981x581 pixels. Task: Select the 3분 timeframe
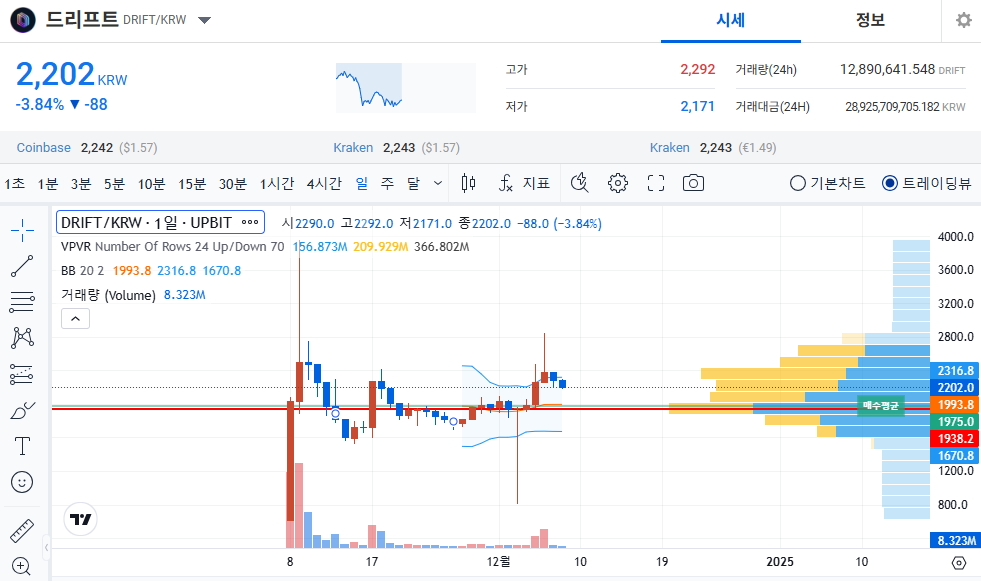pos(81,183)
